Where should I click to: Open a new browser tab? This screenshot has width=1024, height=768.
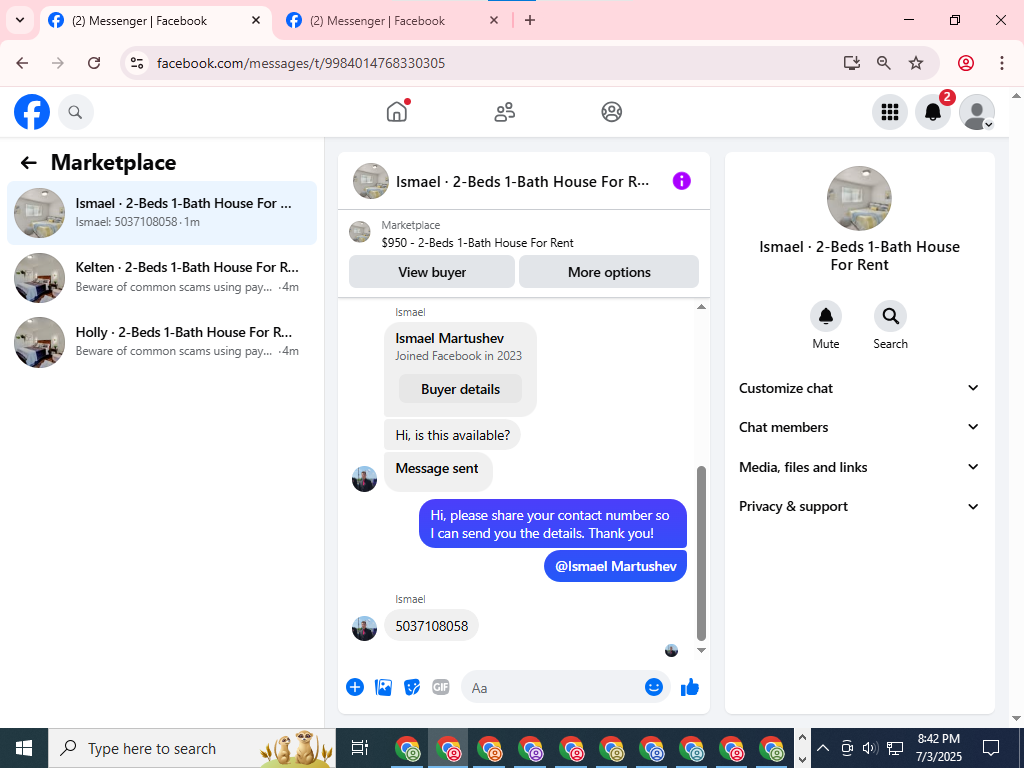pyautogui.click(x=530, y=20)
